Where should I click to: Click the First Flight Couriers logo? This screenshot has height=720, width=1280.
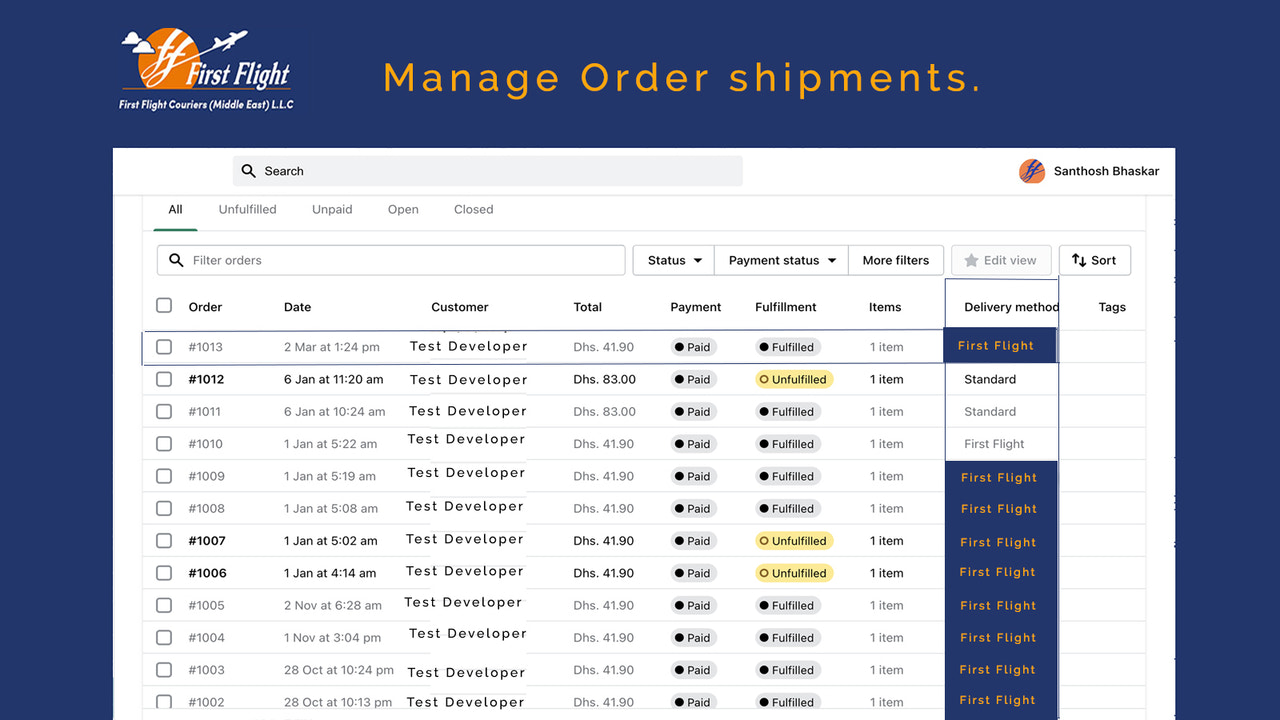(207, 68)
